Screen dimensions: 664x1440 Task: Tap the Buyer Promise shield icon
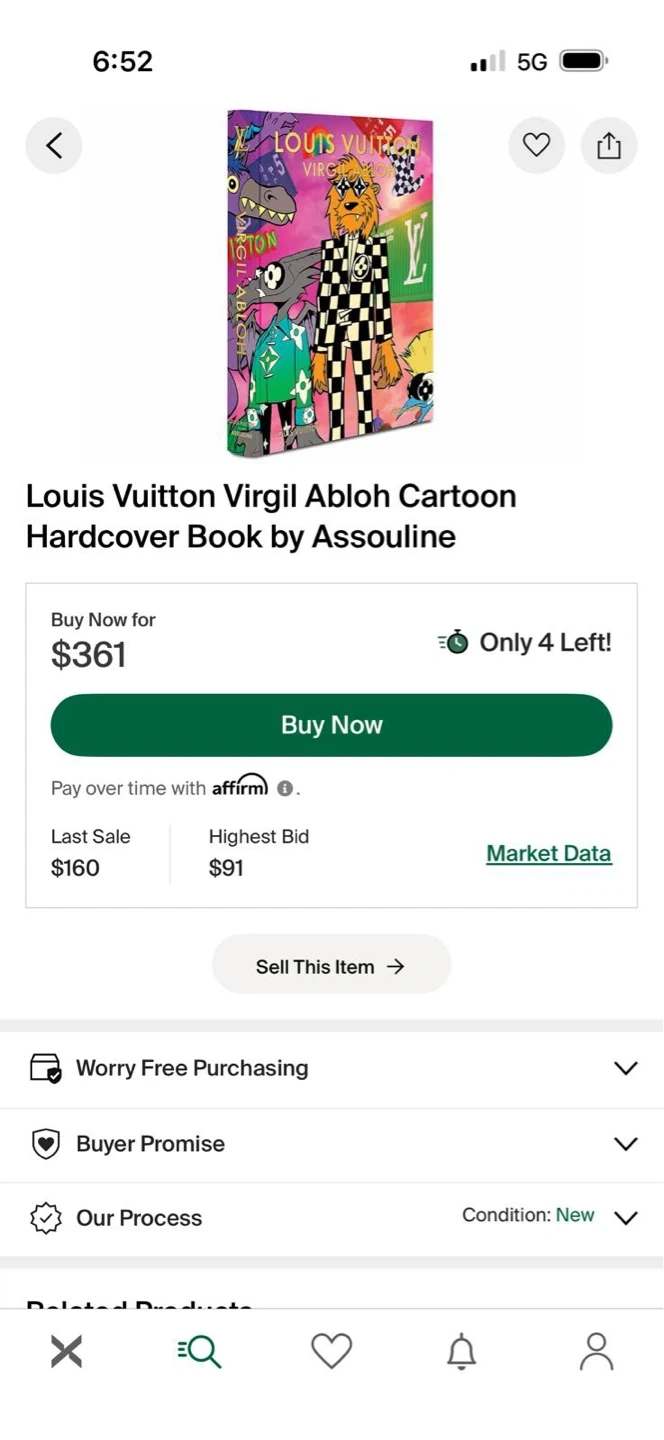click(46, 1144)
